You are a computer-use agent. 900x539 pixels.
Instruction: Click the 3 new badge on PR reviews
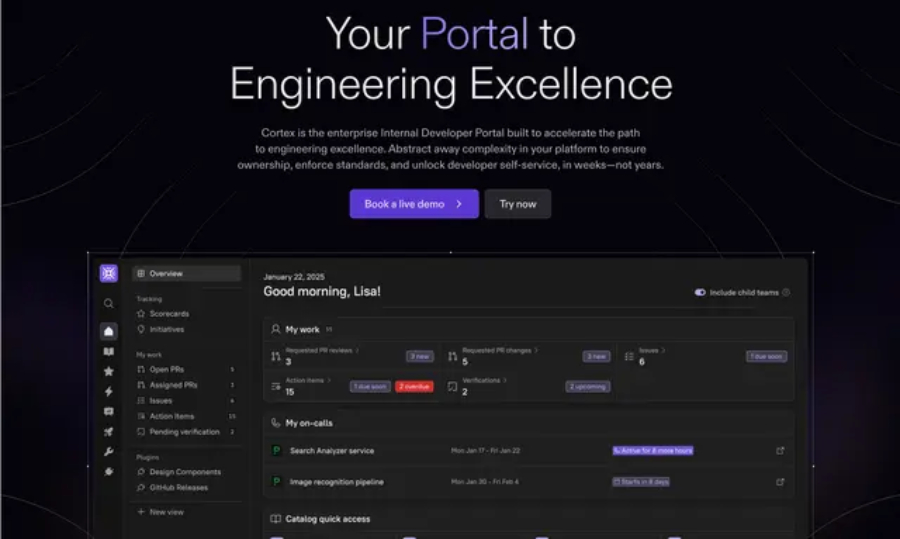coord(420,356)
